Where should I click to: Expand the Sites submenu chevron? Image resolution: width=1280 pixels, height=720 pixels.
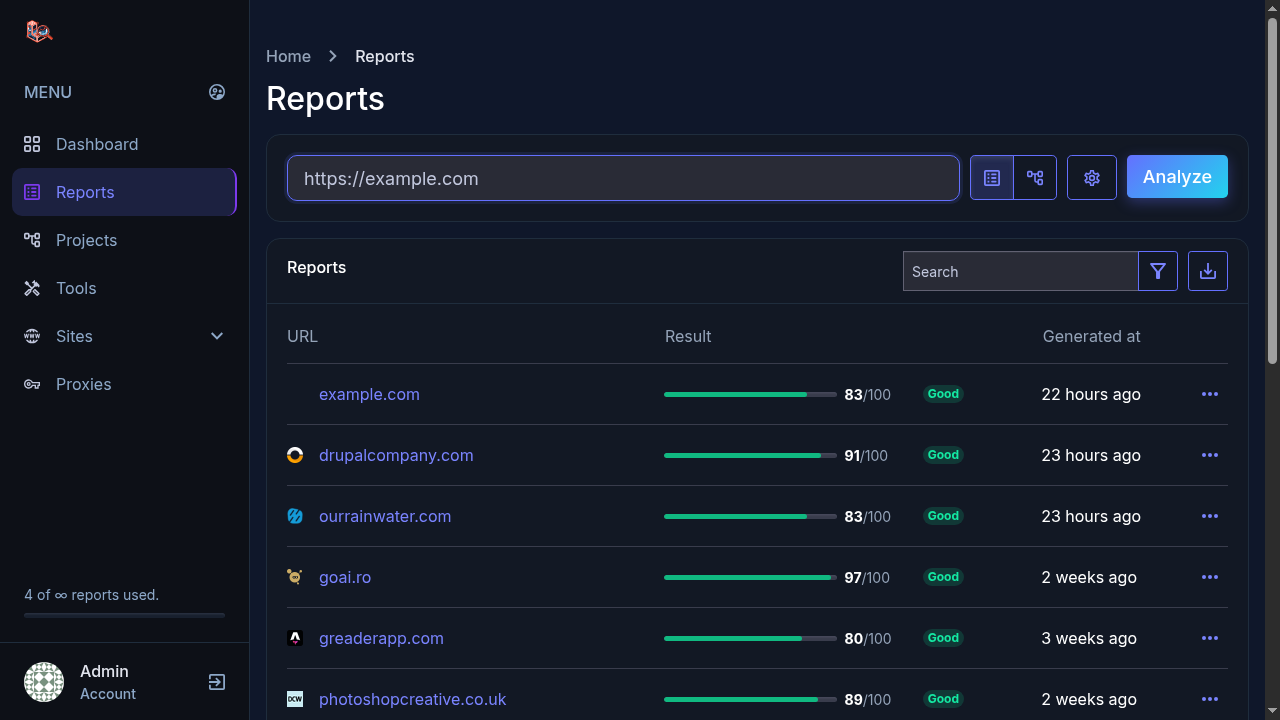(217, 336)
